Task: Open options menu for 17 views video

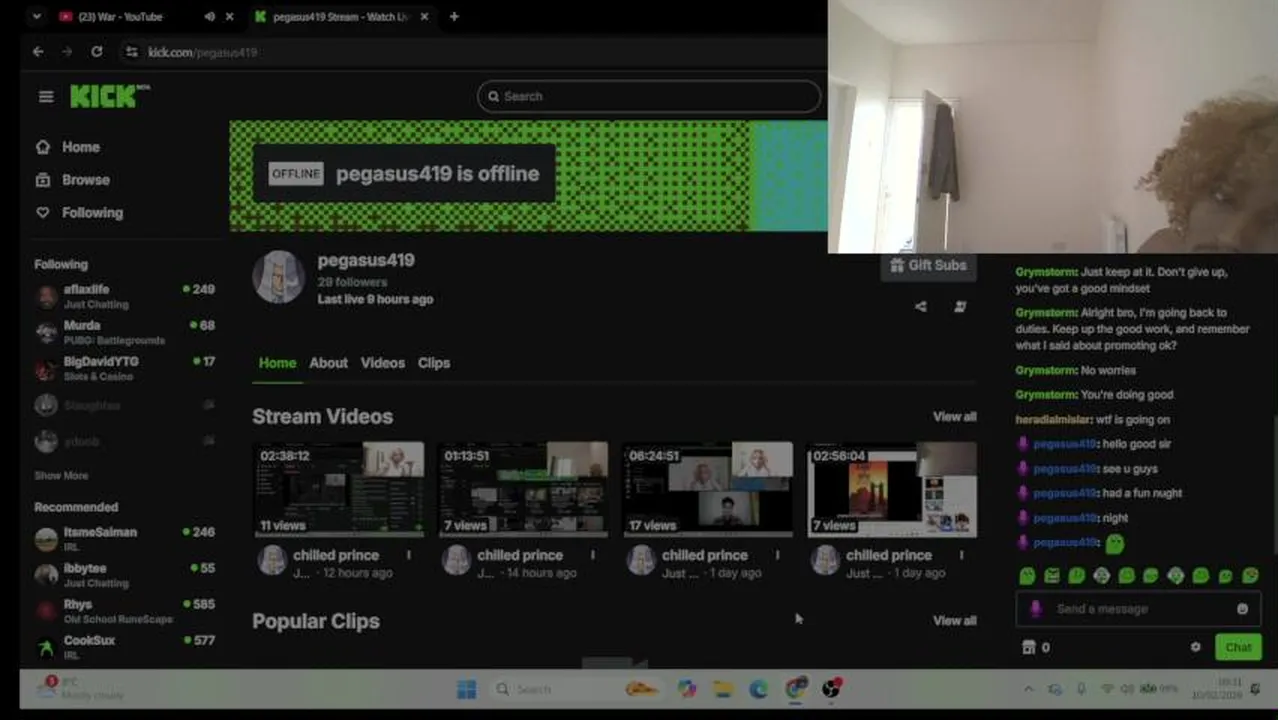Action: pyautogui.click(x=777, y=555)
